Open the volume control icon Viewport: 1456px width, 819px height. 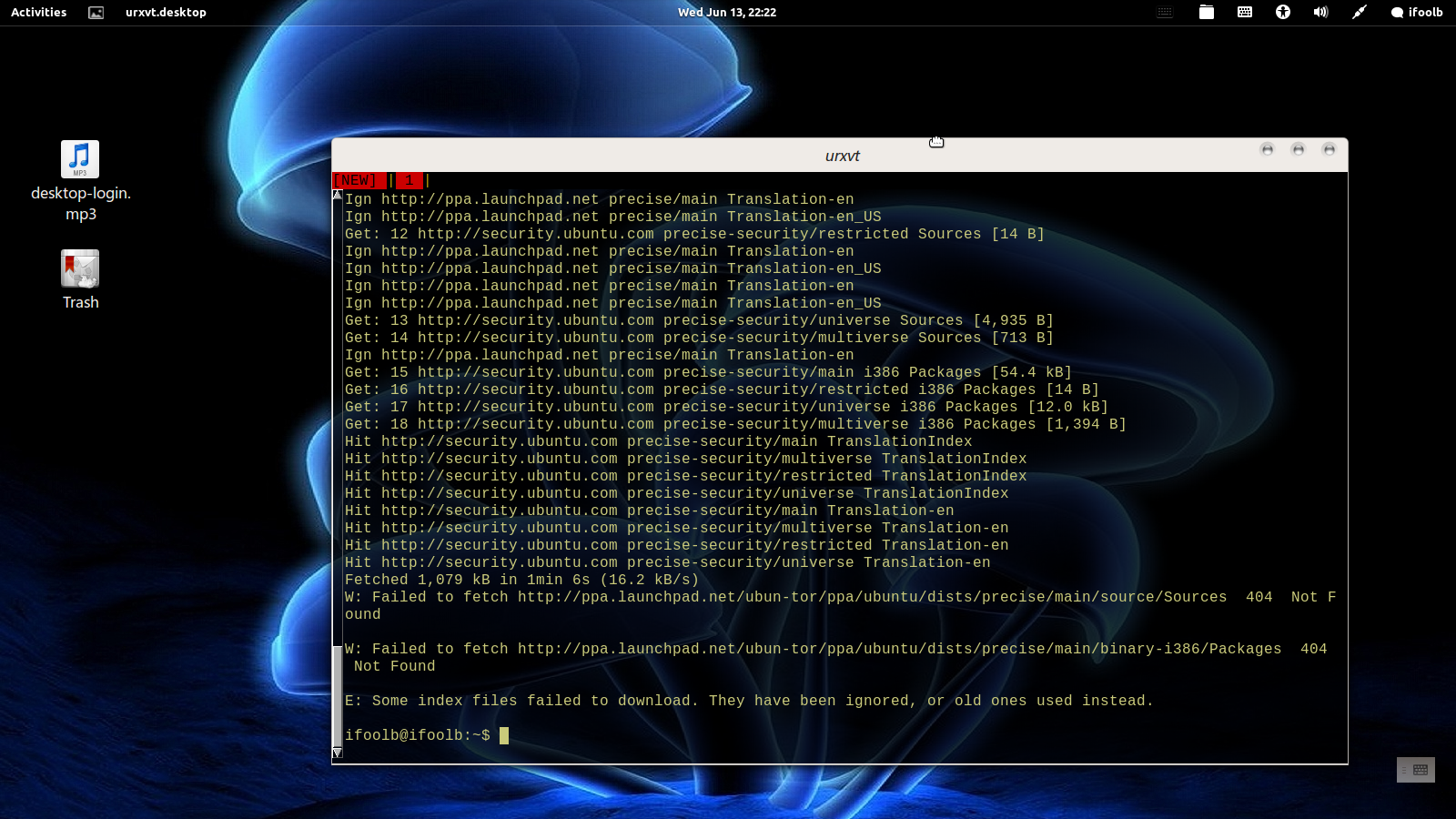pyautogui.click(x=1320, y=12)
